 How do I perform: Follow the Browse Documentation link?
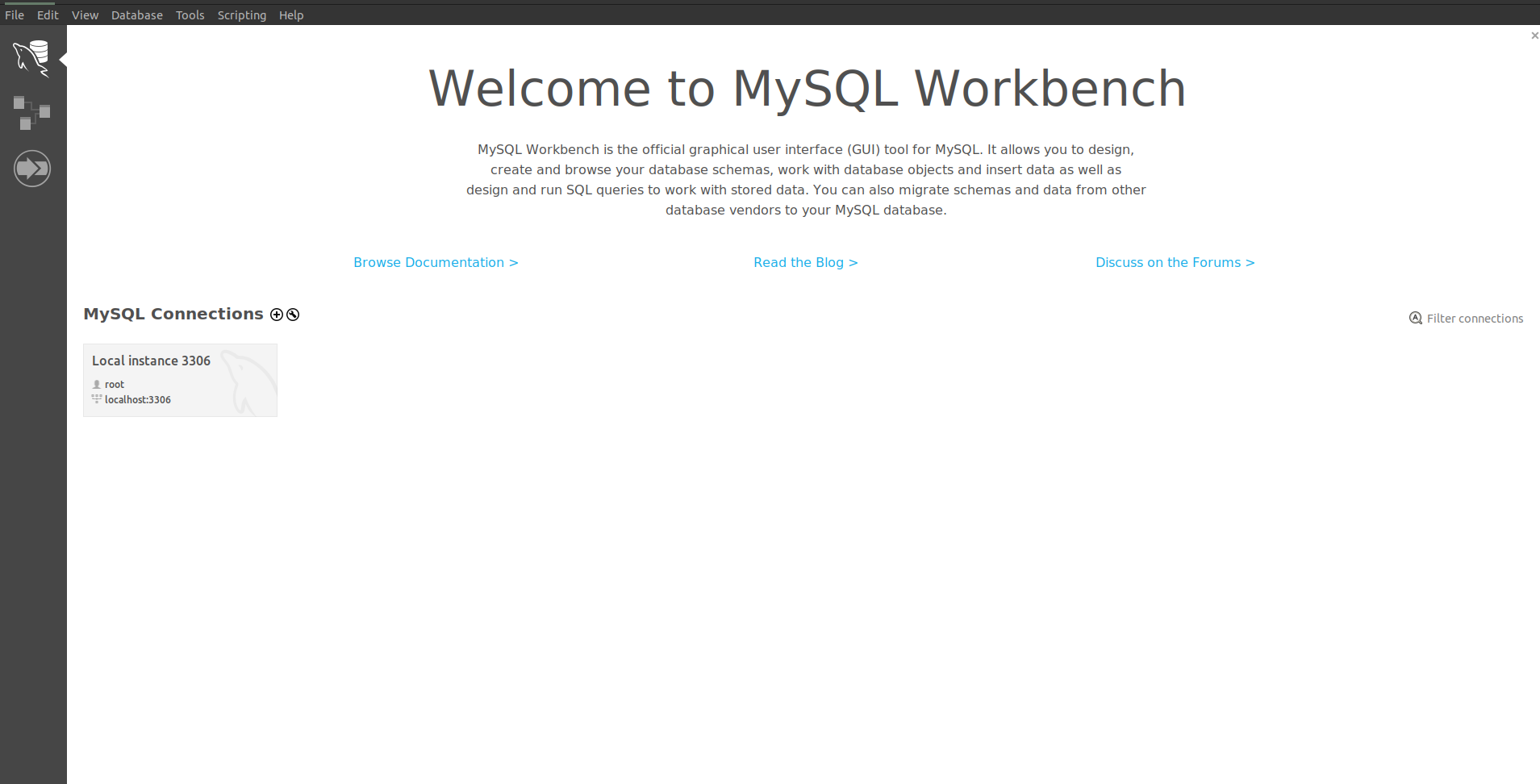pos(436,263)
